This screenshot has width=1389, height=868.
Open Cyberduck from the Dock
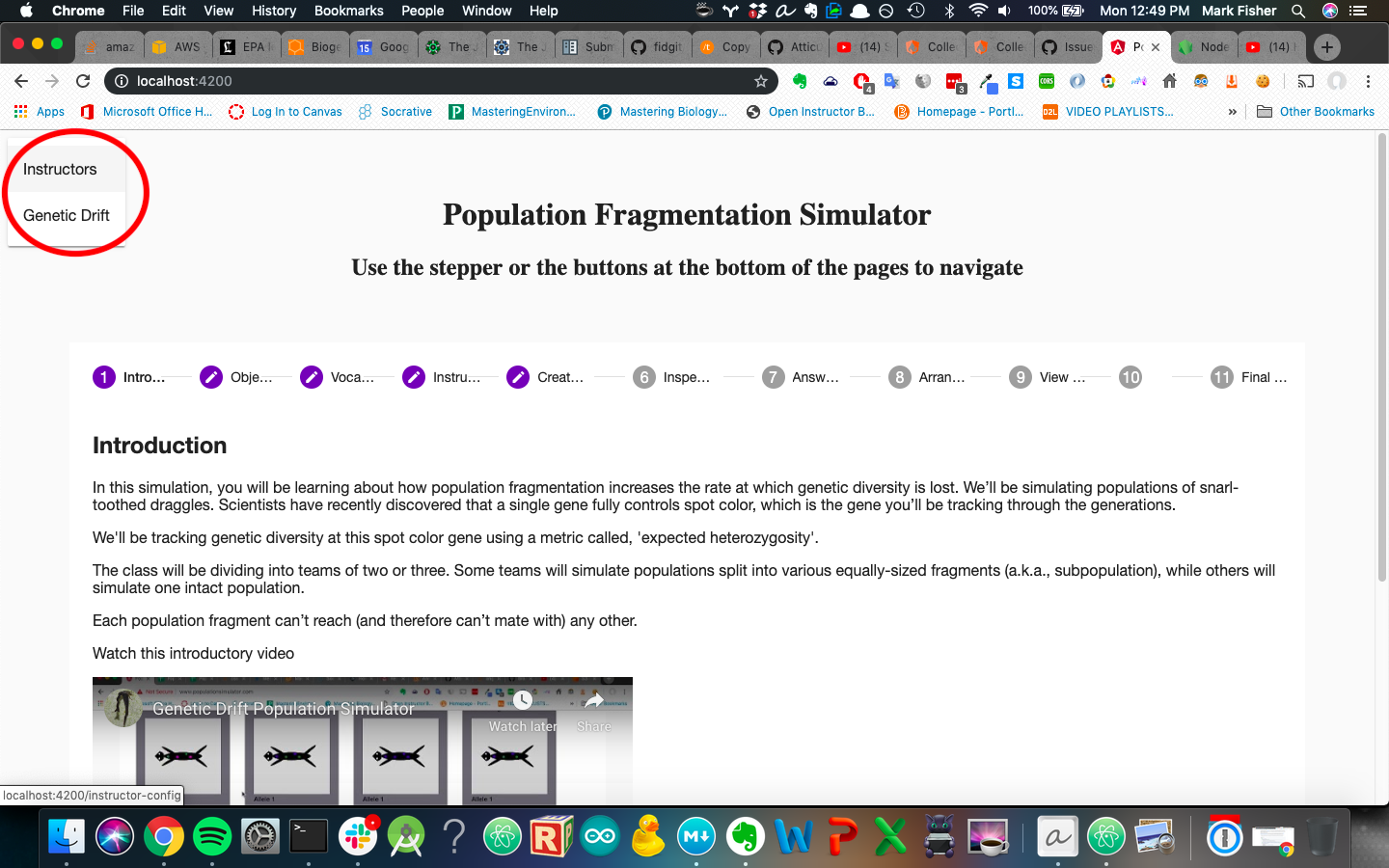(648, 836)
